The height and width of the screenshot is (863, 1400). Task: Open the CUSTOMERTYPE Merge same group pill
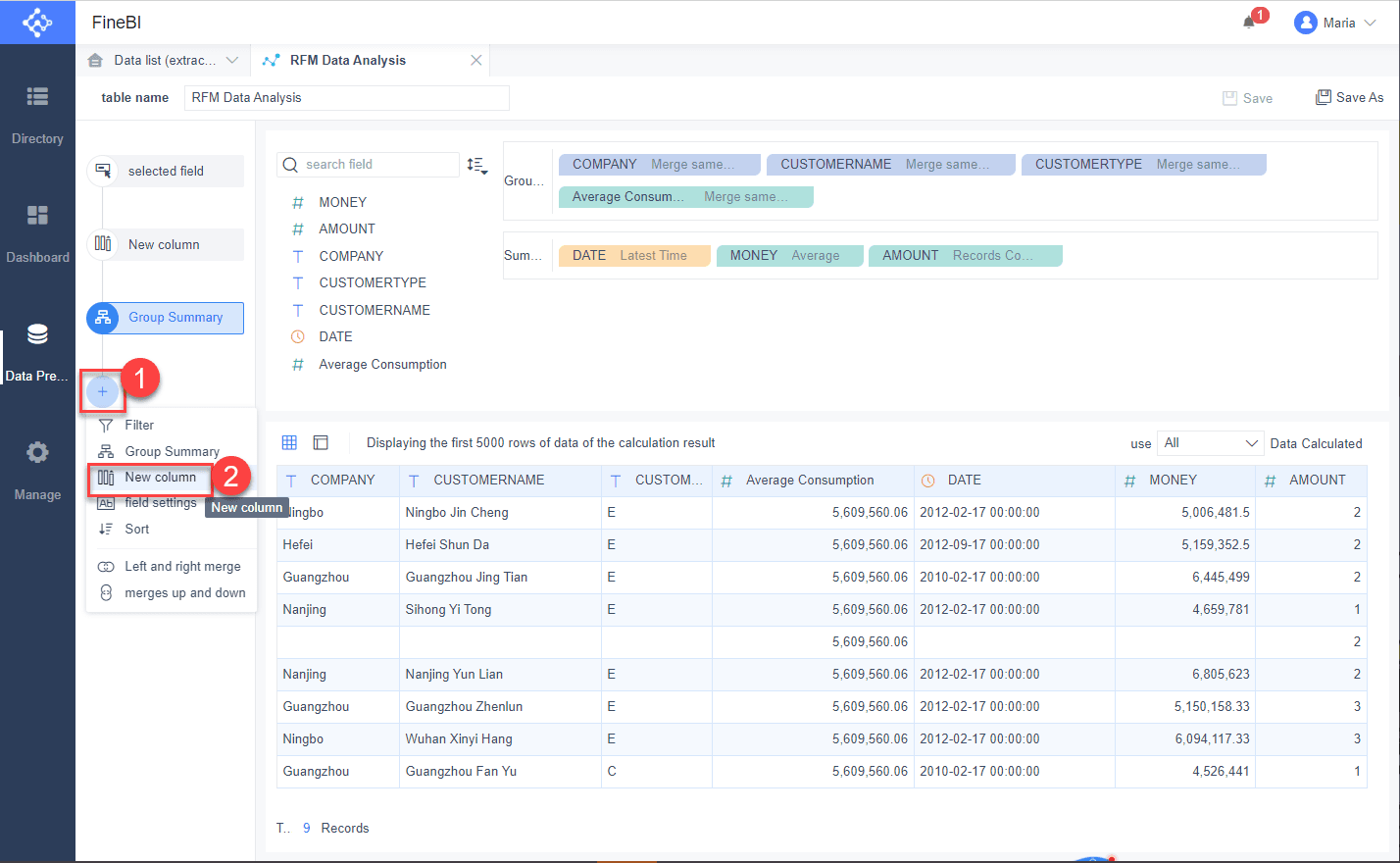[x=1144, y=165]
